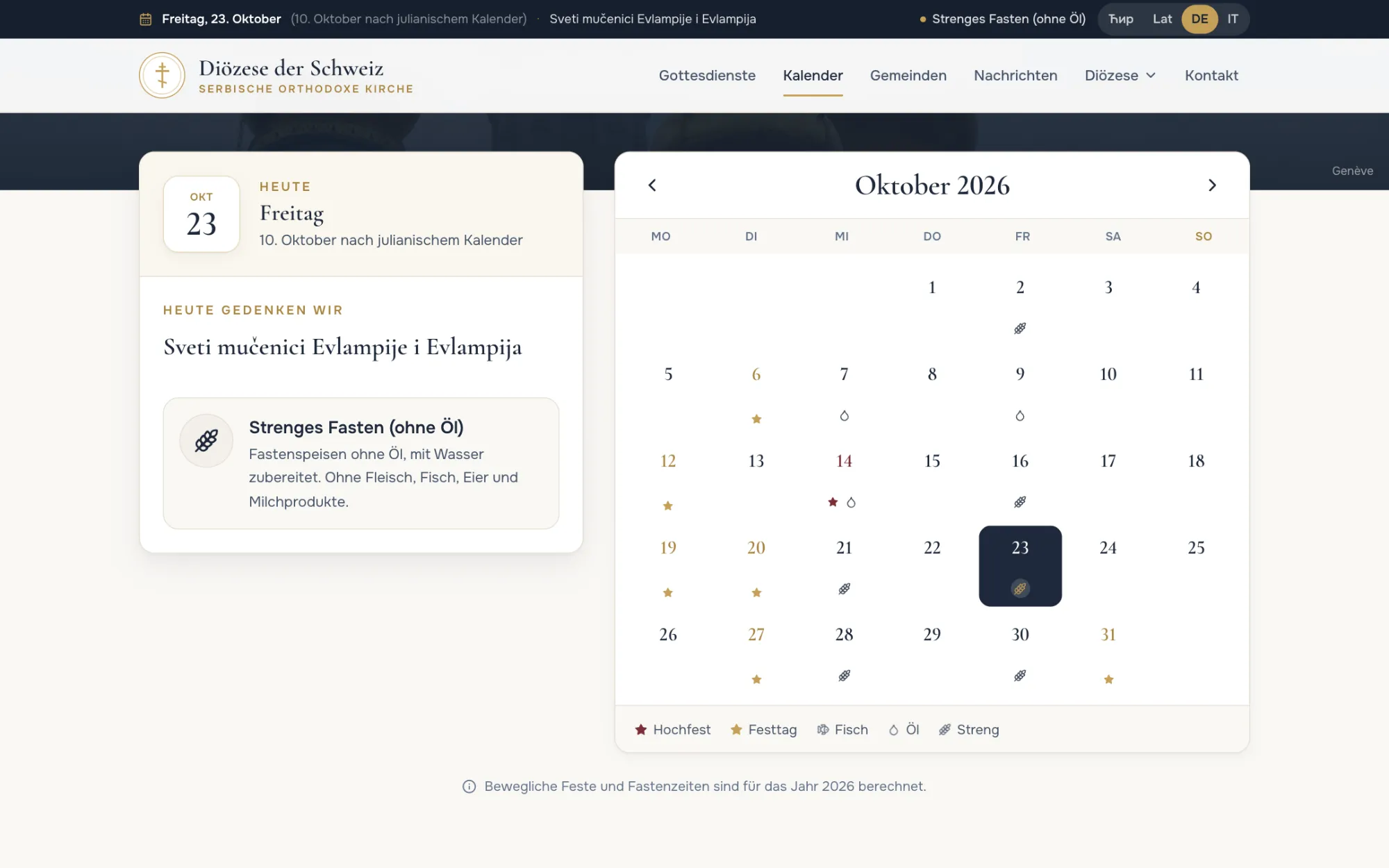Open Kalender tab
The height and width of the screenshot is (868, 1389).
(813, 75)
